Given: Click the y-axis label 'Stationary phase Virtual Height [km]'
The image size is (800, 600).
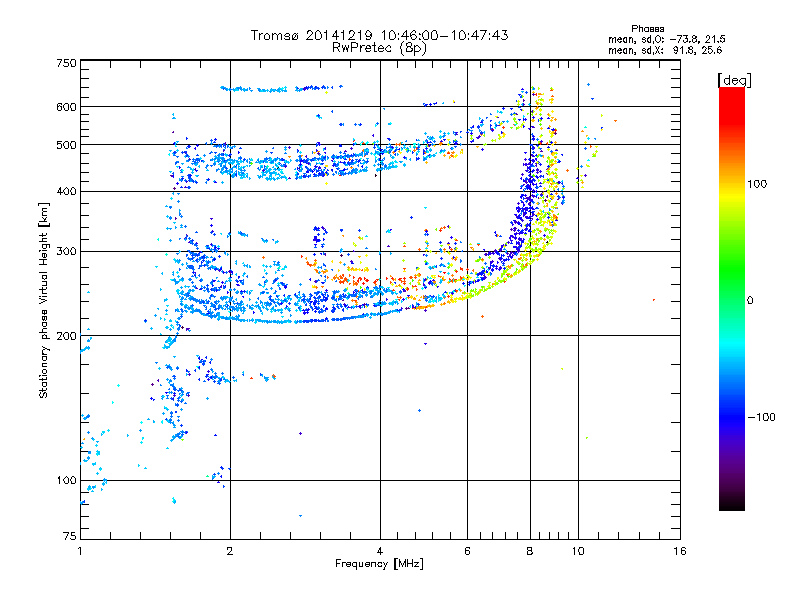Looking at the screenshot, I should coord(44,300).
